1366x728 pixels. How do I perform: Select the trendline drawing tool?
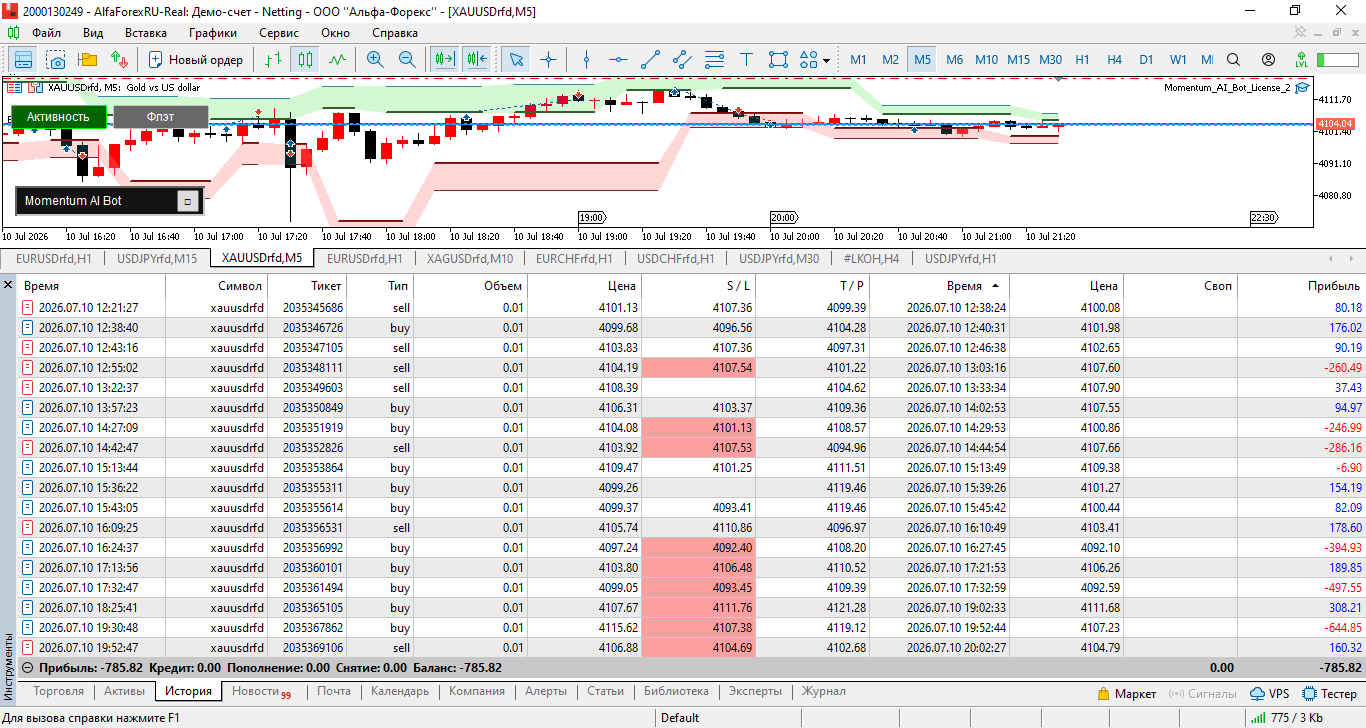[650, 59]
